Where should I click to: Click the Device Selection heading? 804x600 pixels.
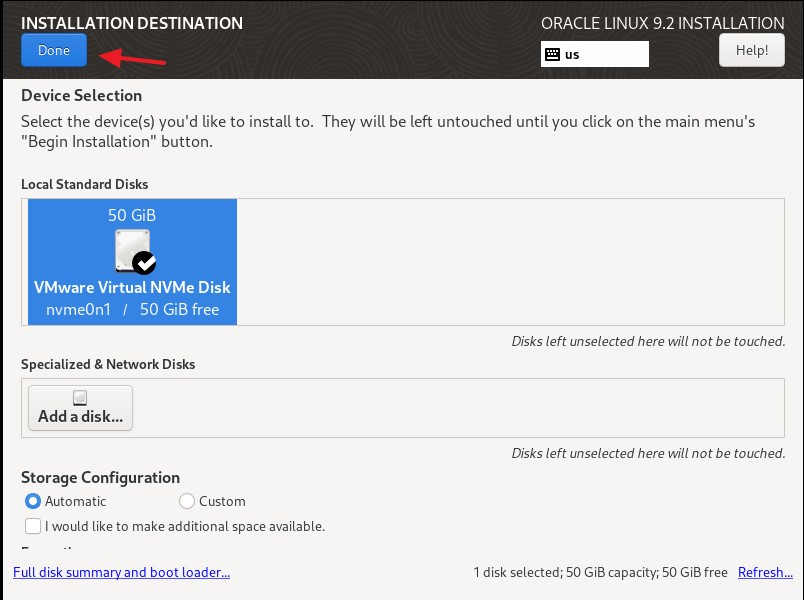pyautogui.click(x=82, y=95)
